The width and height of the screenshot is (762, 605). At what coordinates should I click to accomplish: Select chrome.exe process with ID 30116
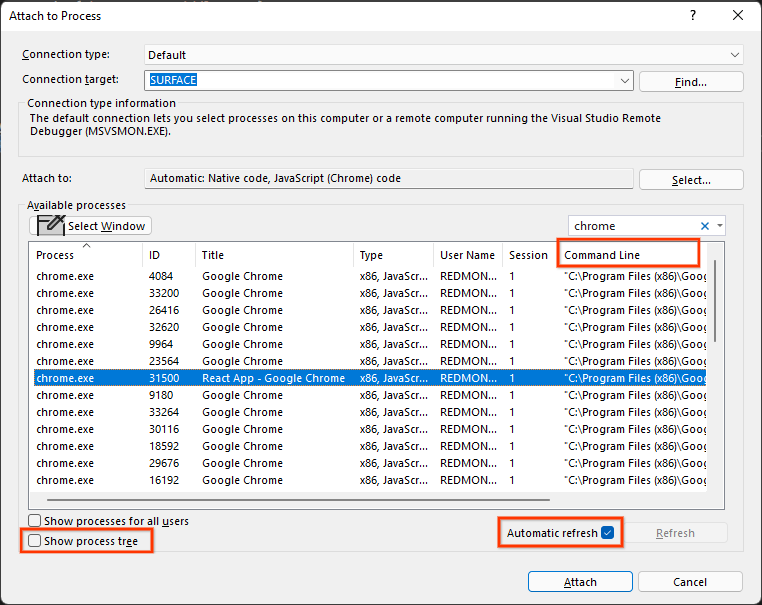pyautogui.click(x=370, y=429)
